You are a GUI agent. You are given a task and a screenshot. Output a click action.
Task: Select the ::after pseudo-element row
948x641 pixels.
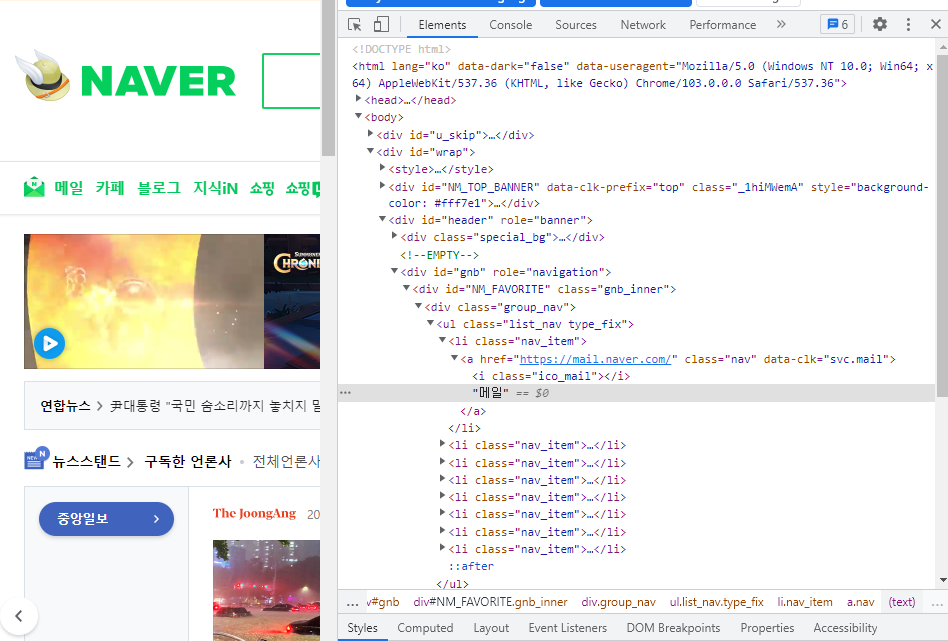click(x=471, y=566)
